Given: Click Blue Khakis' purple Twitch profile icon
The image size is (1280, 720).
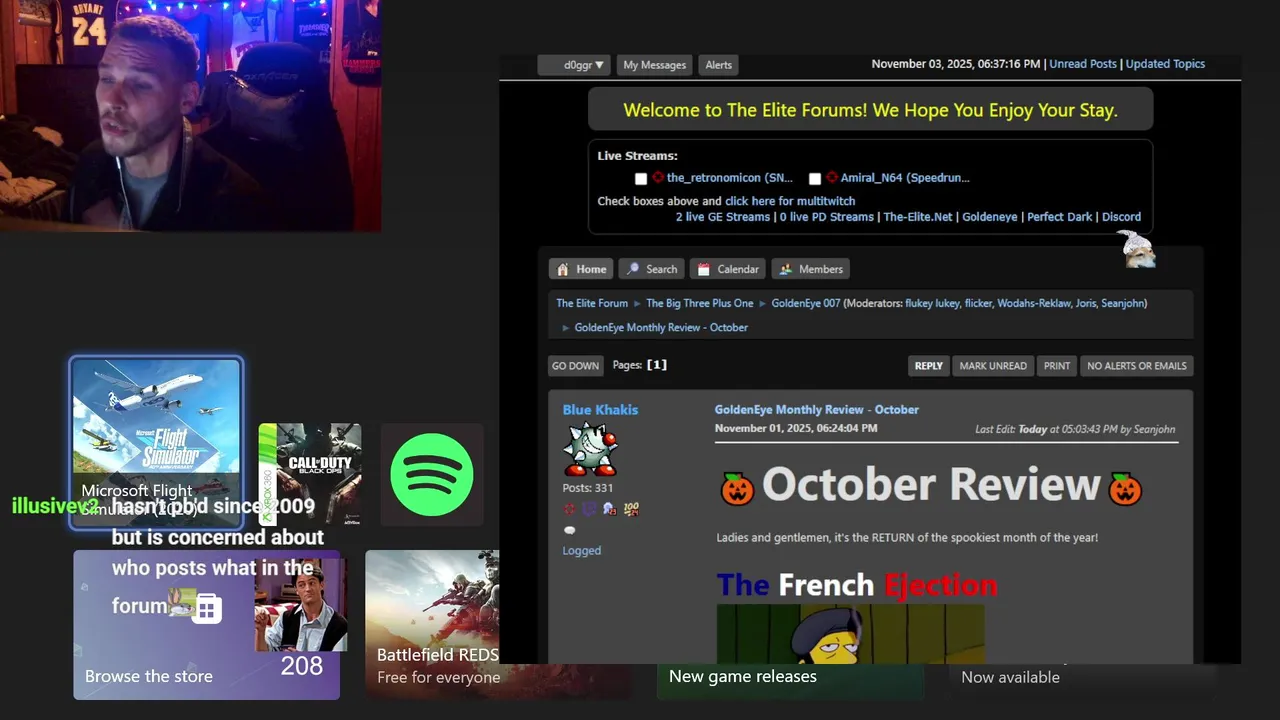Looking at the screenshot, I should pyautogui.click(x=589, y=509).
